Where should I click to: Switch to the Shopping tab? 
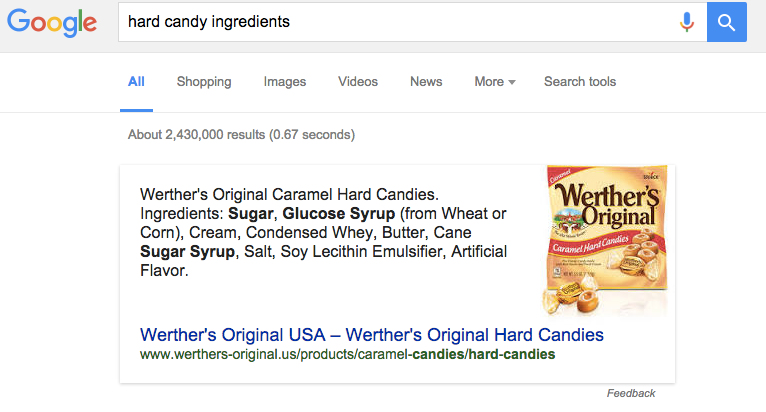tap(204, 82)
